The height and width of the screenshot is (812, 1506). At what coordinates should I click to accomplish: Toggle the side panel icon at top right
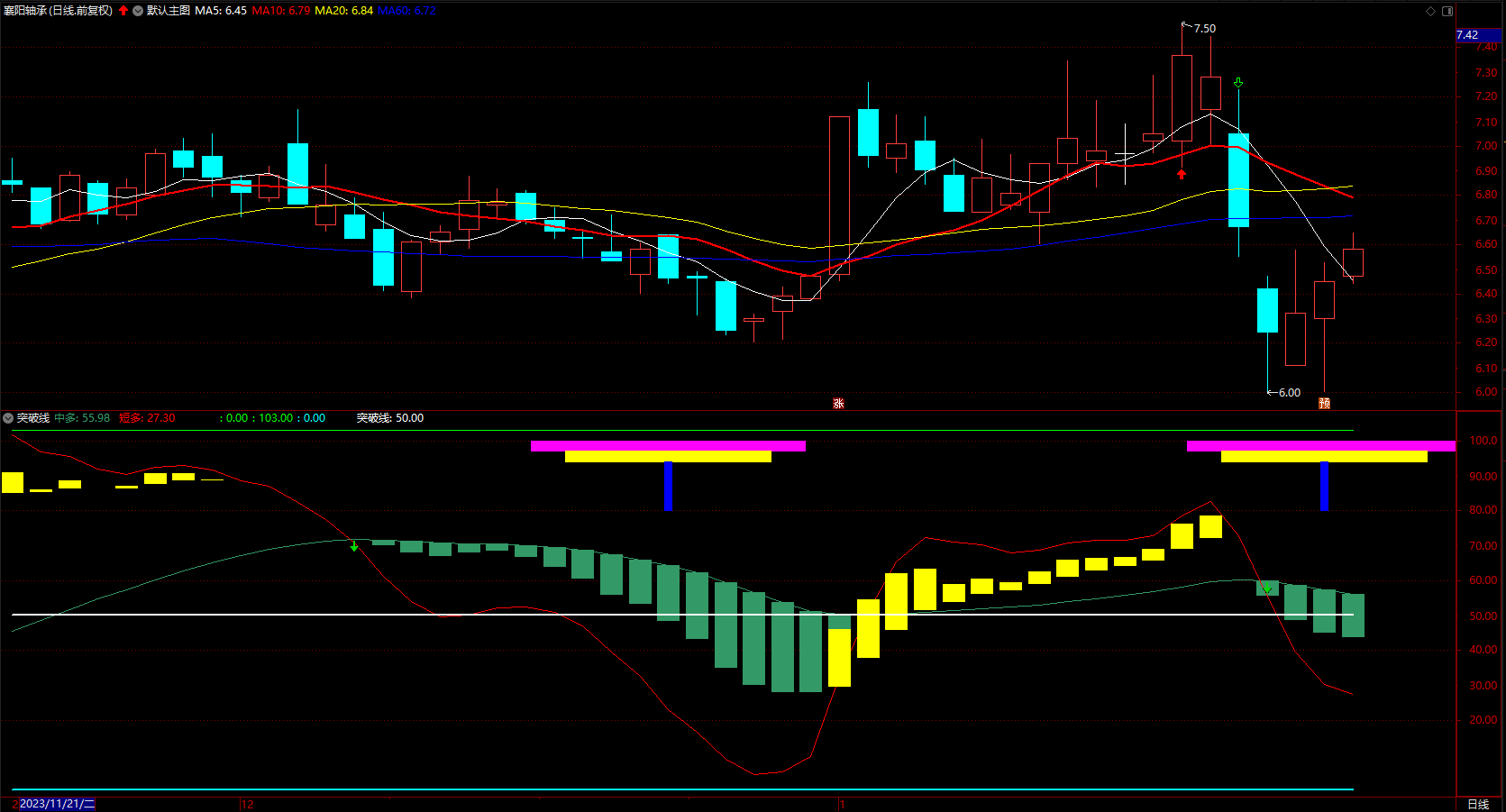click(1447, 11)
